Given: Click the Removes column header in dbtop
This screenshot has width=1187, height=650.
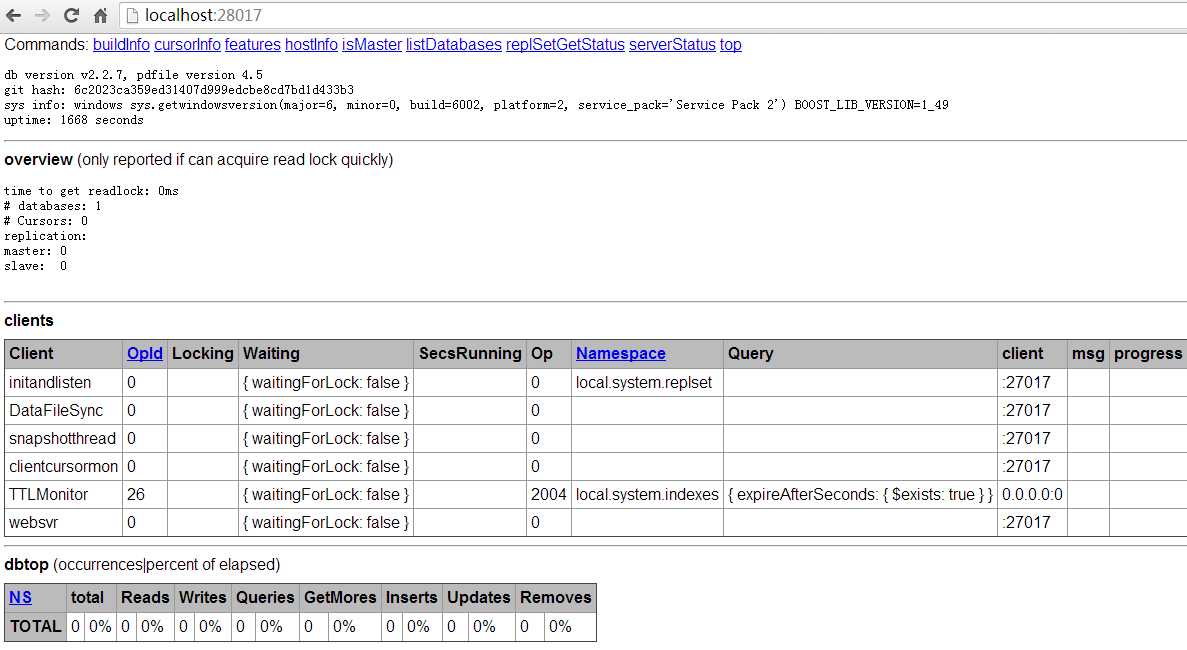Looking at the screenshot, I should pyautogui.click(x=556, y=597).
